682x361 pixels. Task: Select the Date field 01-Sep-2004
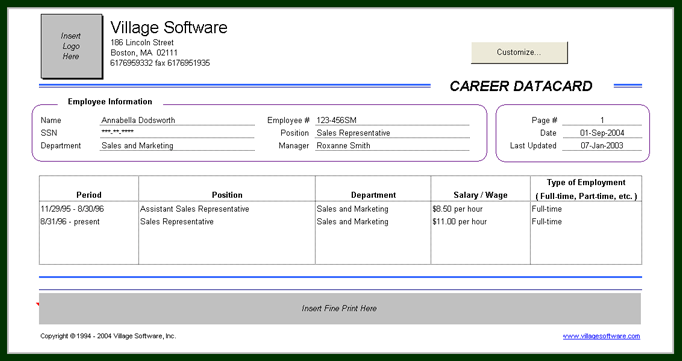[x=602, y=133]
